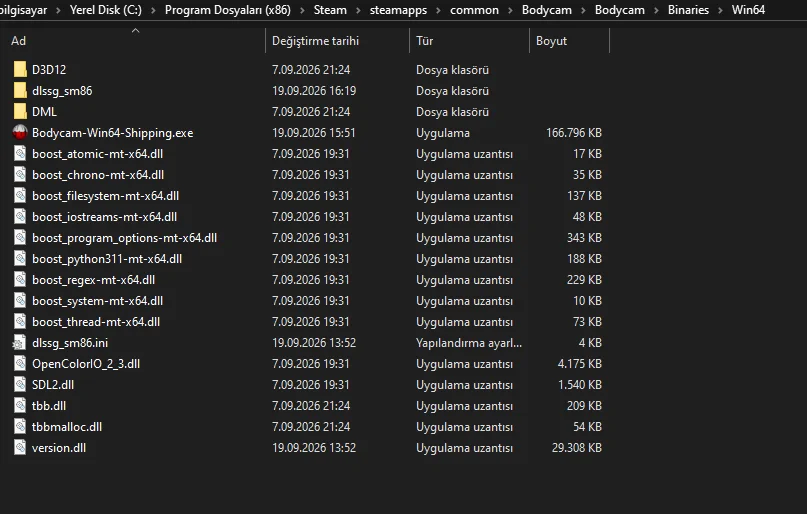Expand the chevron after Steam in path

point(358,10)
